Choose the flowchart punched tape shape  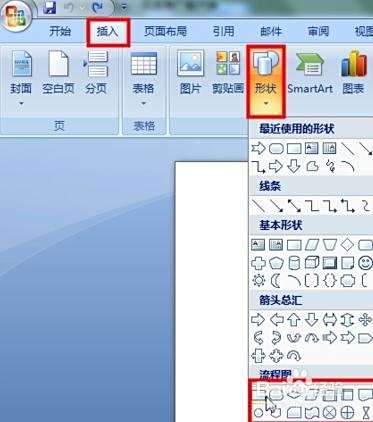click(x=312, y=413)
